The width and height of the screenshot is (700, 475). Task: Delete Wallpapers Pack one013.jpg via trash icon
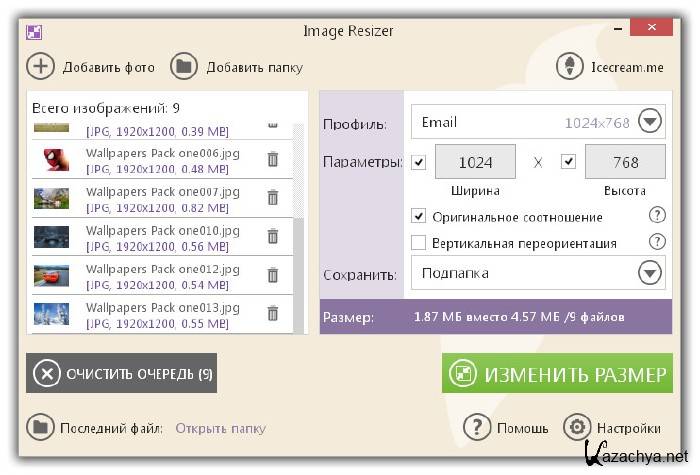point(272,313)
